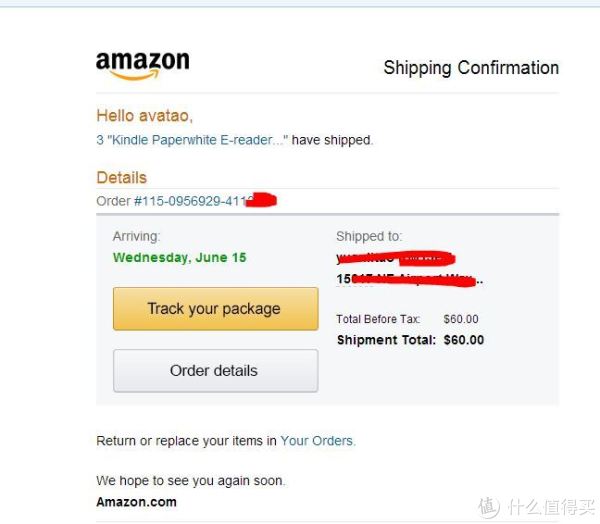Select the Total Before Tax amount

tap(461, 319)
